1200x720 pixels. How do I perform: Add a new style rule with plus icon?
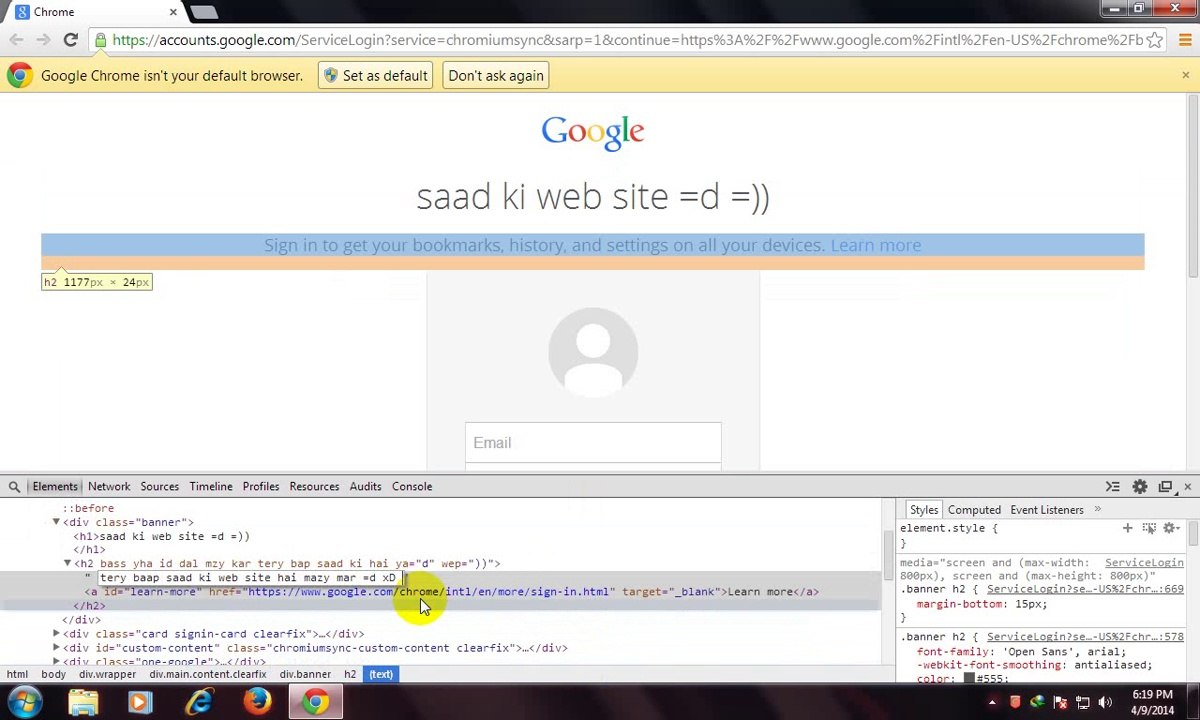pos(1128,528)
